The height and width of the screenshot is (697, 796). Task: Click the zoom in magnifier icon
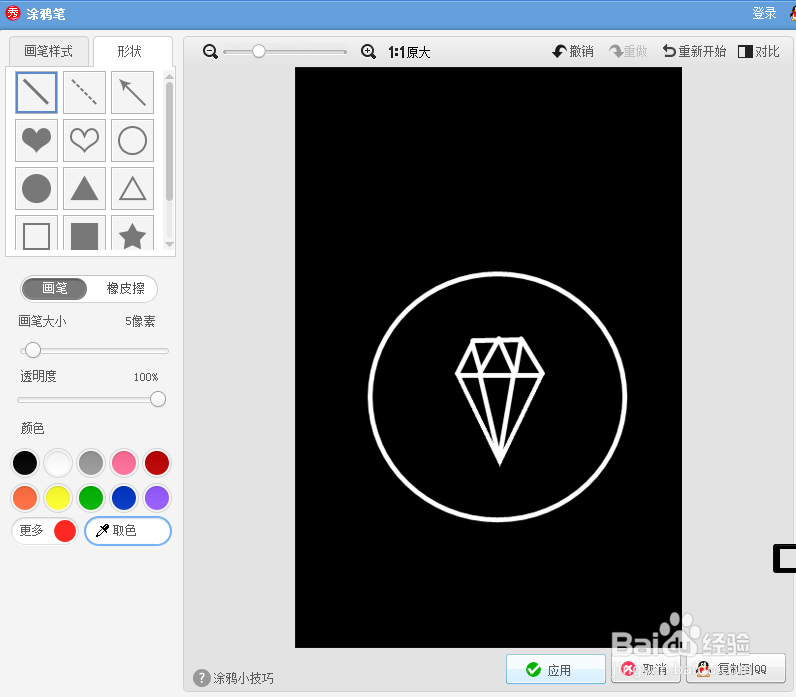pyautogui.click(x=368, y=52)
